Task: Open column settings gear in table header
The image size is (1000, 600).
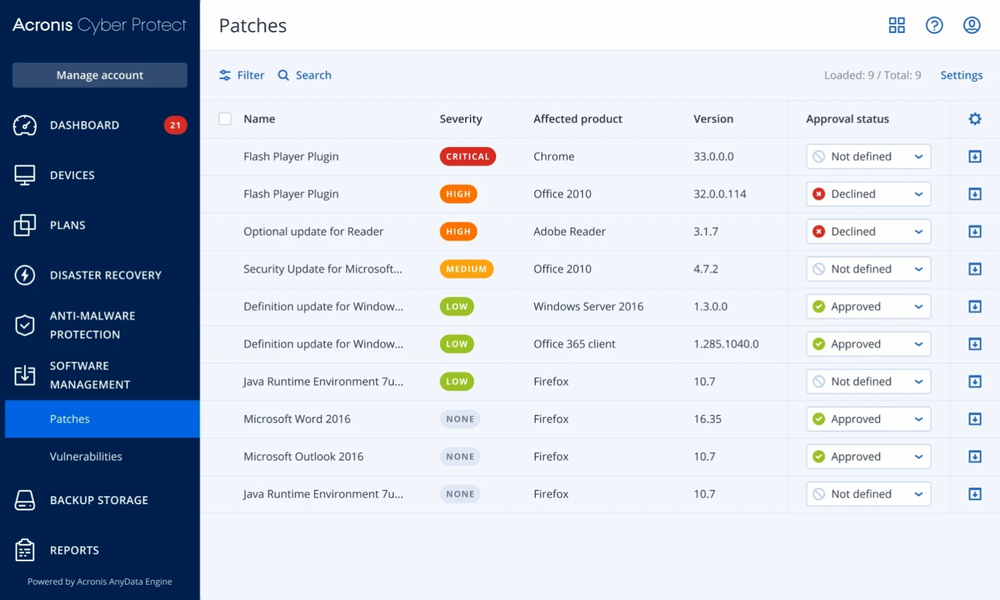Action: [x=974, y=119]
